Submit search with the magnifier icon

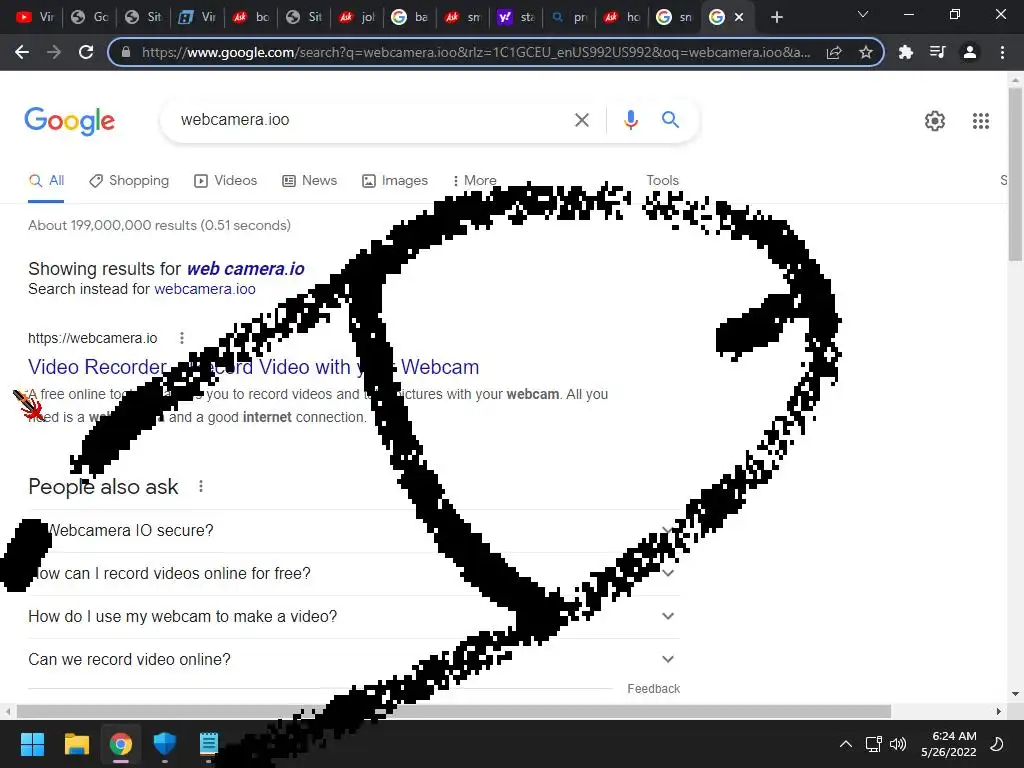tap(670, 120)
